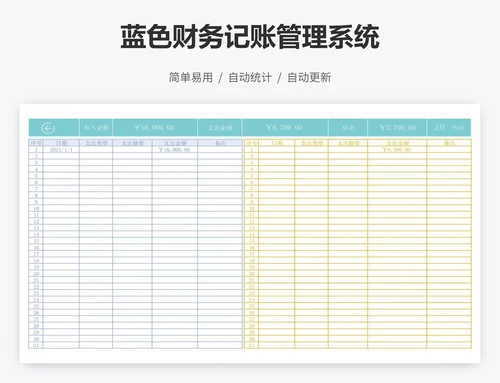Image resolution: width=500 pixels, height=383 pixels.
Task: Click the 支出类型 header in yellow table
Action: [312, 143]
